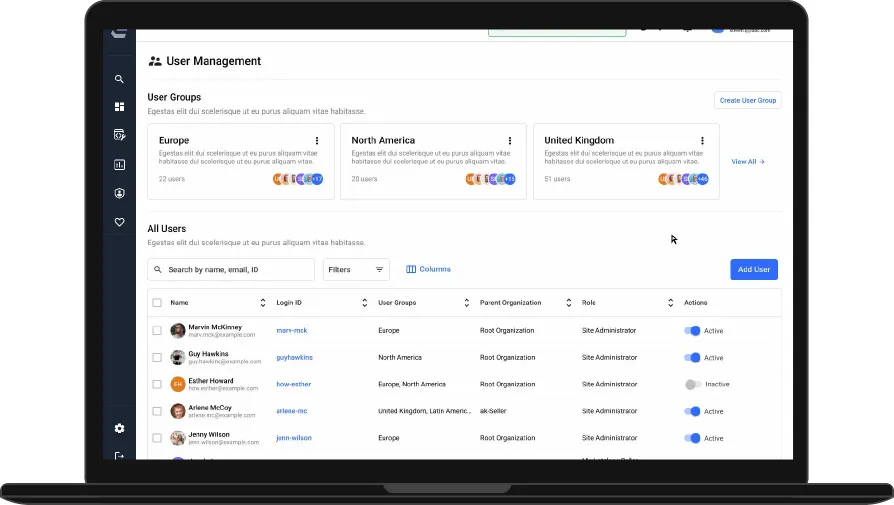Open arlene-mc login ID link
The image size is (894, 505).
pyautogui.click(x=291, y=411)
